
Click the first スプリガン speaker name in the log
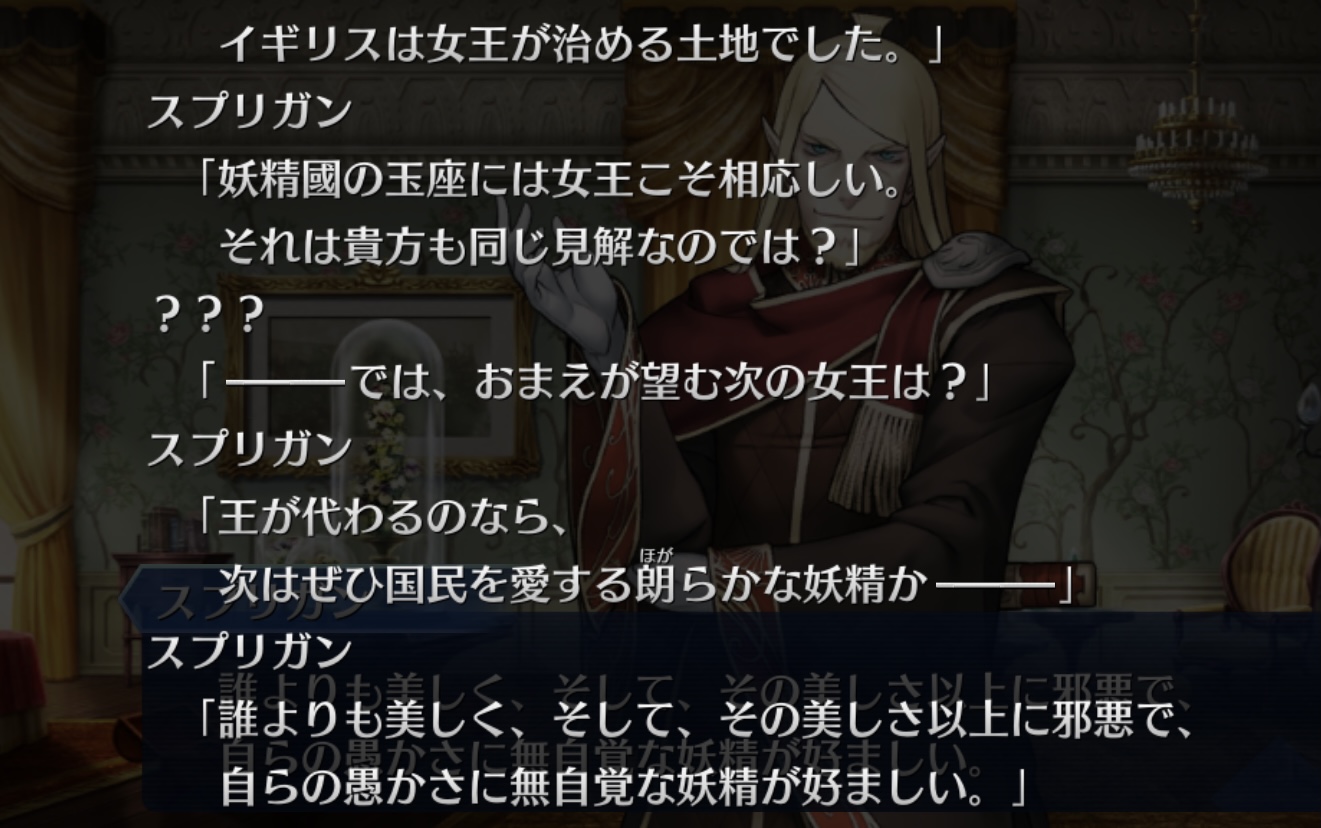pos(249,110)
